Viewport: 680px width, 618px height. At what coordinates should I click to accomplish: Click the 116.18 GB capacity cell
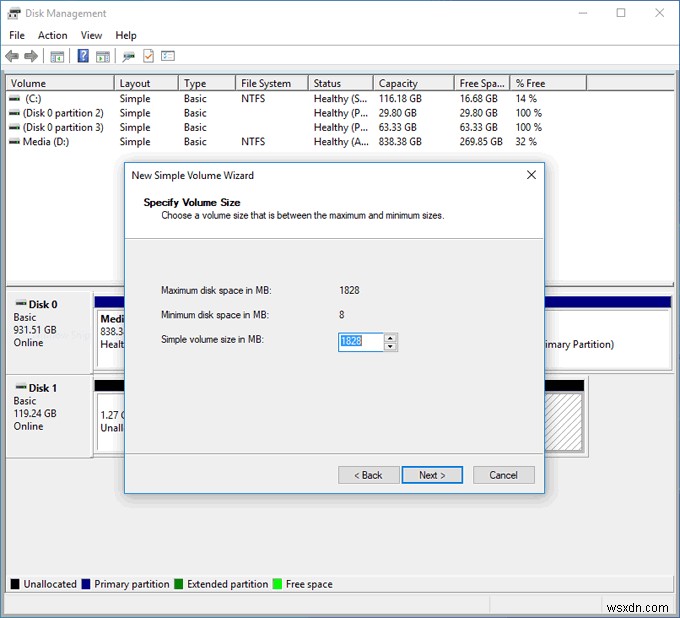400,98
